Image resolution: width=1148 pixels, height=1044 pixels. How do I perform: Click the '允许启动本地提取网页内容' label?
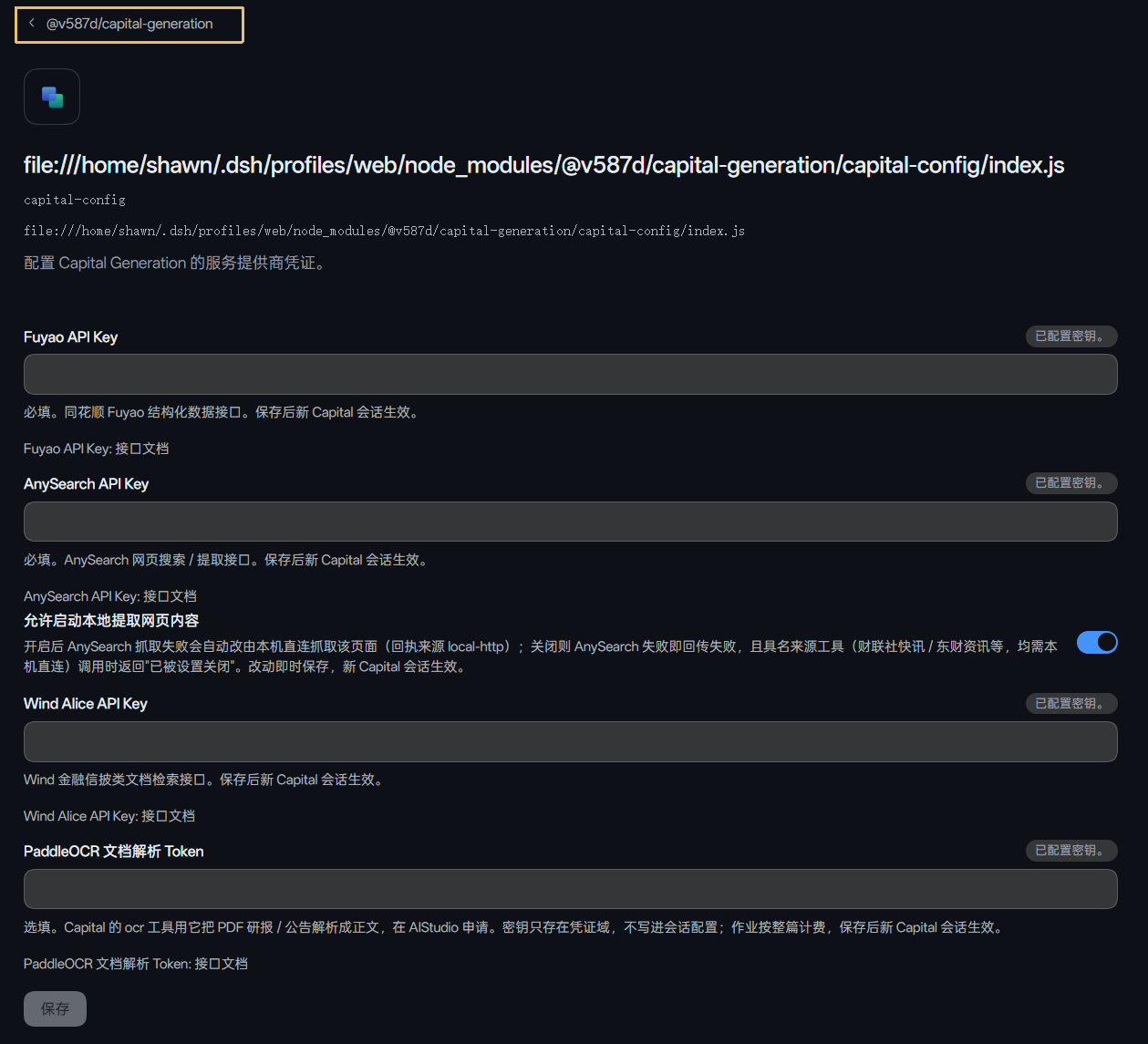click(x=111, y=621)
